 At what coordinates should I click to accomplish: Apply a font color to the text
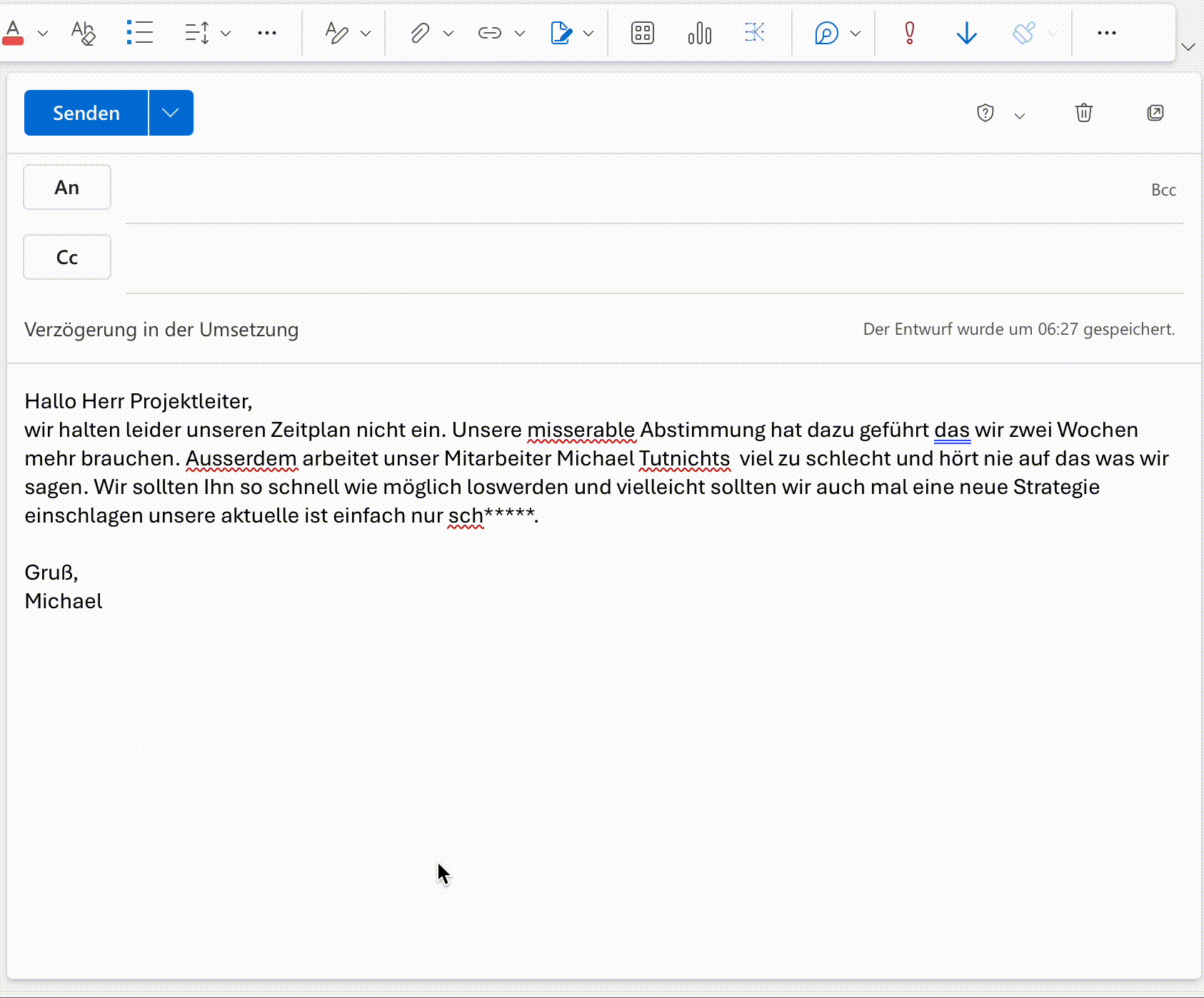click(14, 32)
